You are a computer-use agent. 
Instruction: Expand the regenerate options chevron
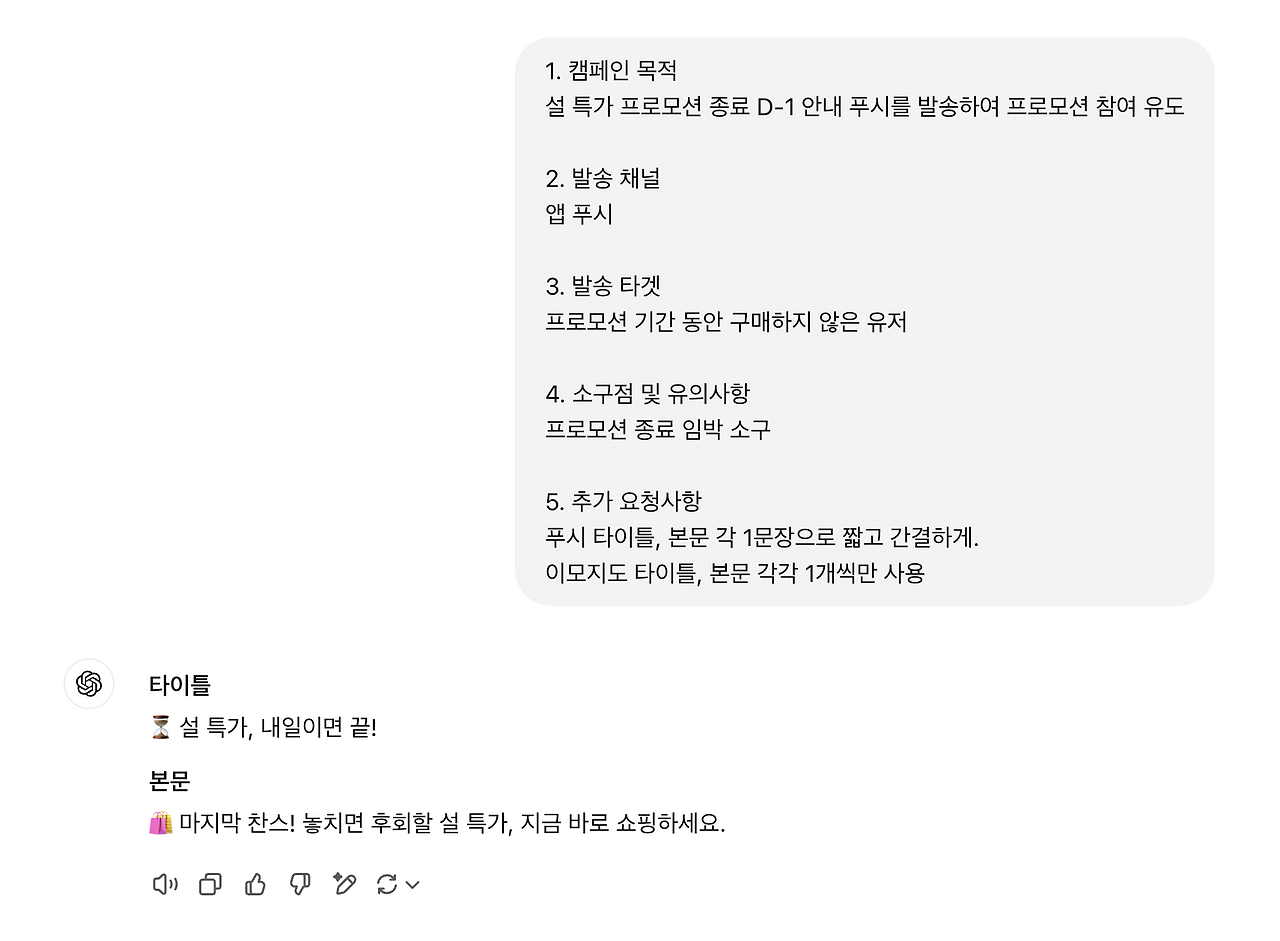tap(412, 886)
